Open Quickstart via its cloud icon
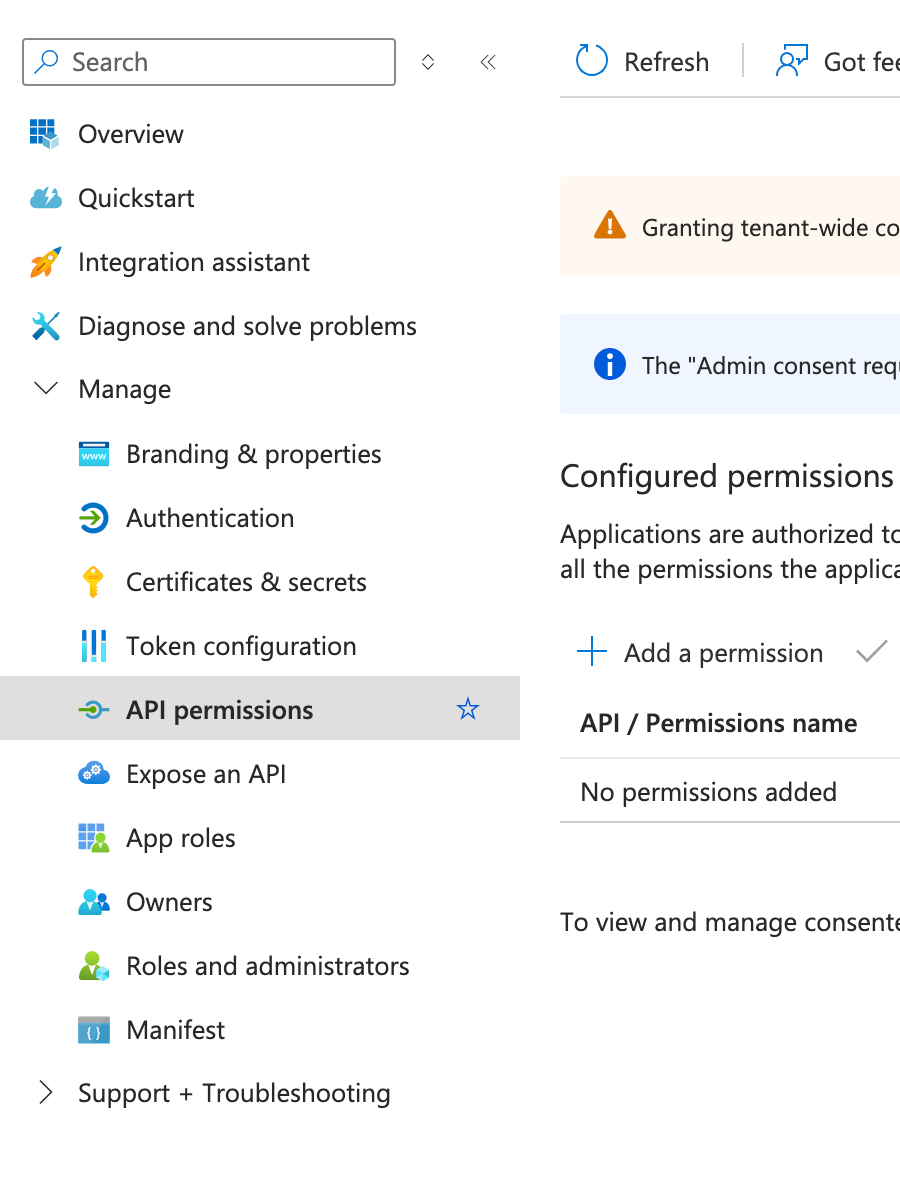The width and height of the screenshot is (900, 1204). [x=46, y=198]
